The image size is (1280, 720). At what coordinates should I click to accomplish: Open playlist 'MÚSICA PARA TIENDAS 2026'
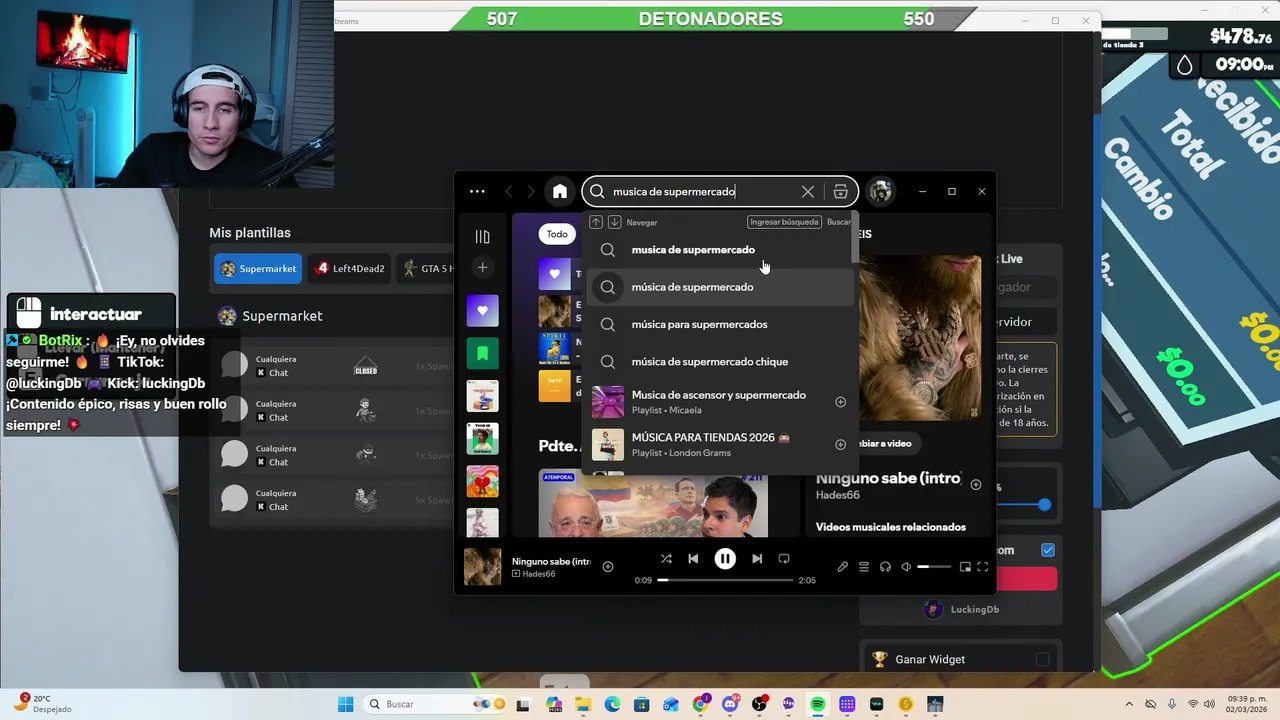721,444
